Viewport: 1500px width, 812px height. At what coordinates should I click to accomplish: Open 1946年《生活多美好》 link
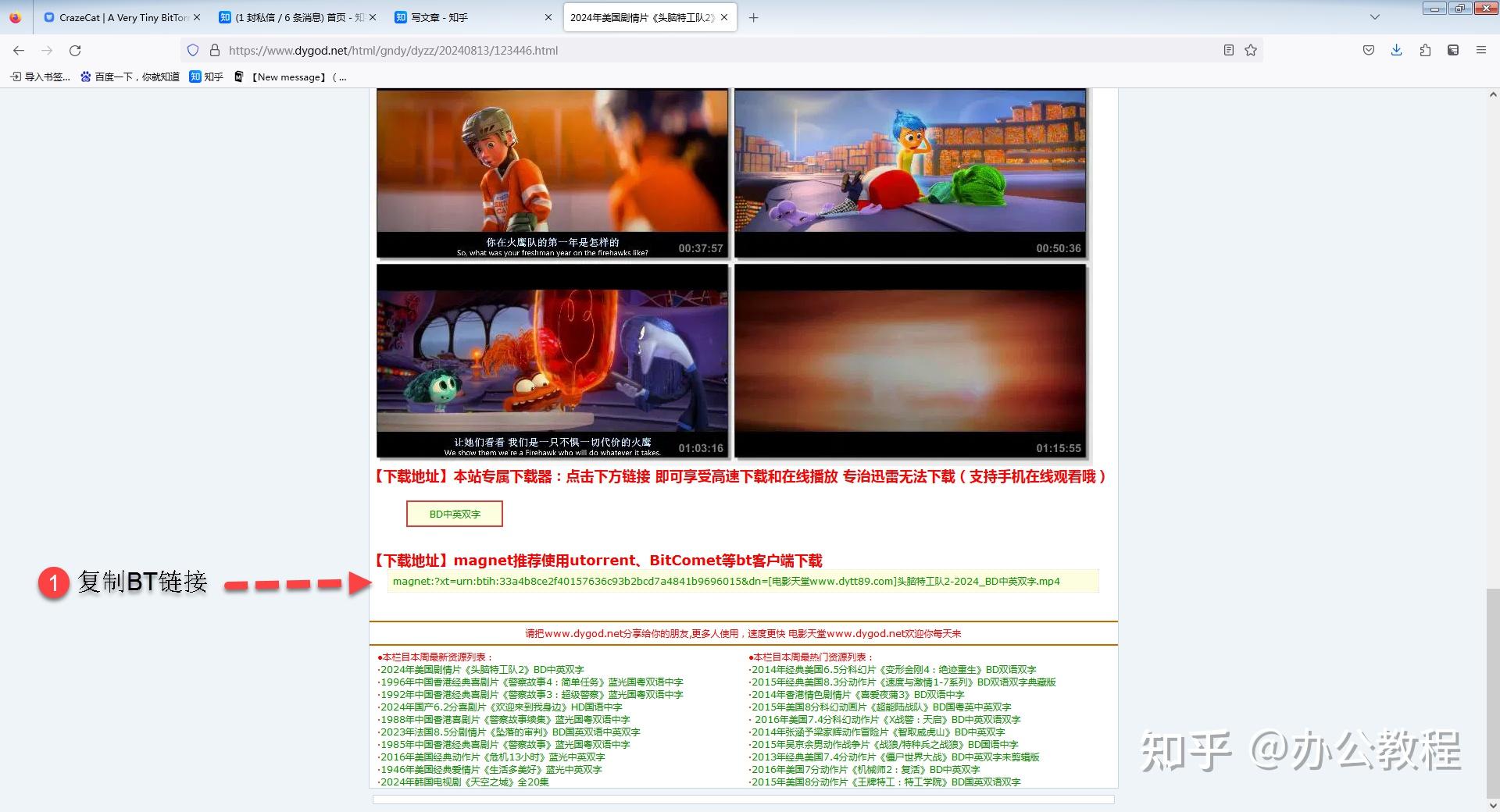click(491, 769)
